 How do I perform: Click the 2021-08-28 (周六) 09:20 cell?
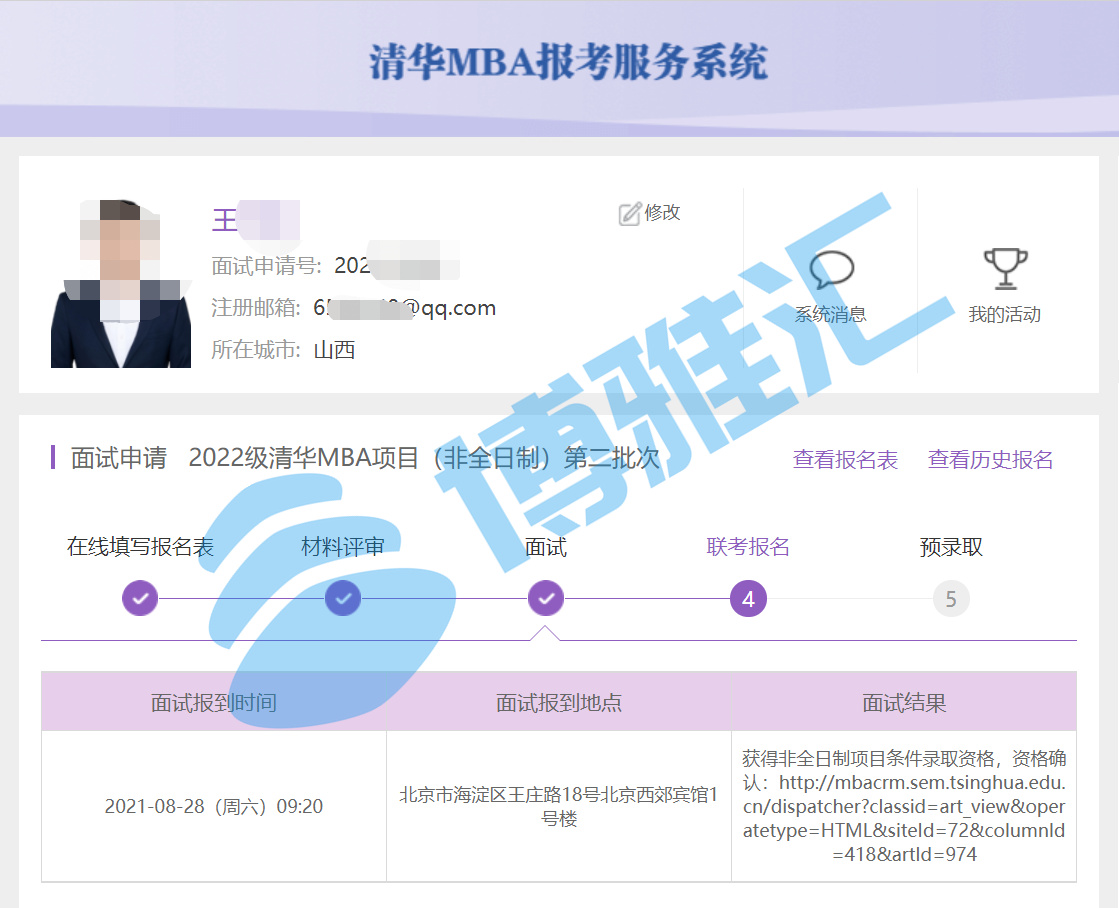point(213,807)
